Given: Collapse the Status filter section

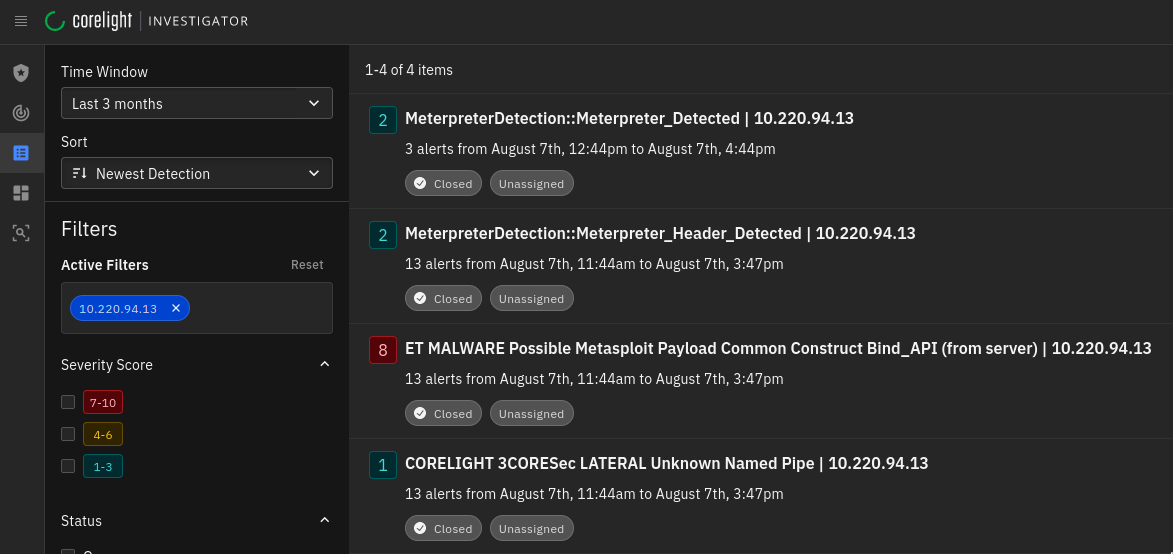Looking at the screenshot, I should 324,521.
